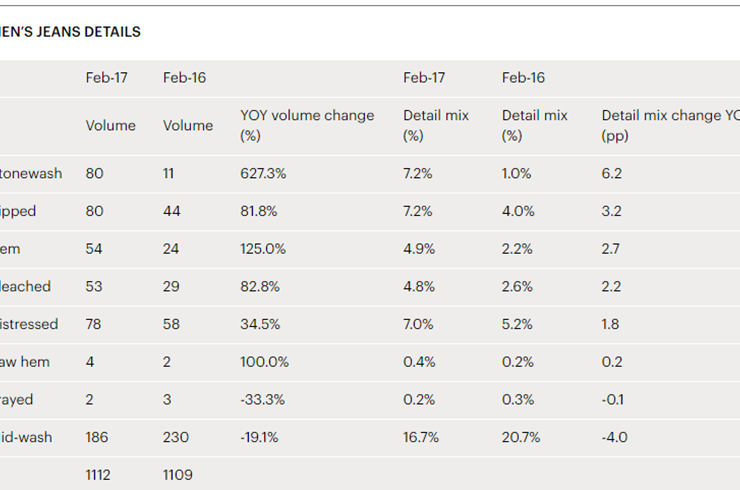Select the 34.5% volume change cell

262,324
